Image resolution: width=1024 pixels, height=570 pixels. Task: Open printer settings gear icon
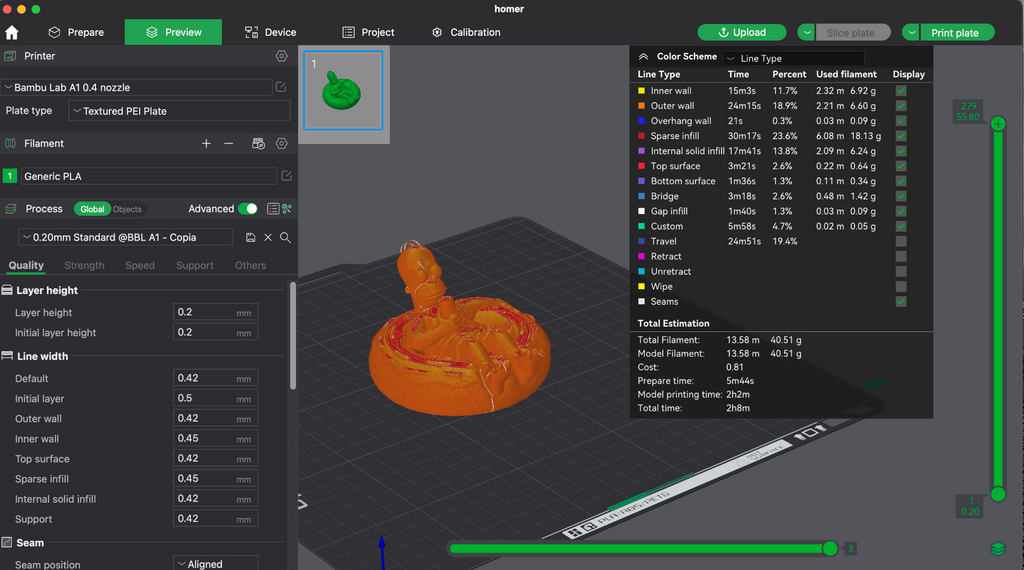[281, 56]
